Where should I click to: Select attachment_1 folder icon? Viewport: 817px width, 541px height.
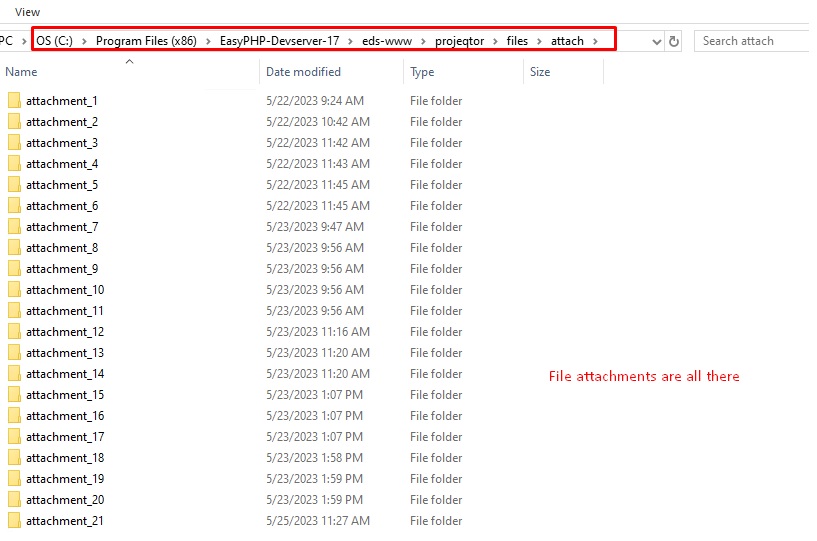click(15, 101)
